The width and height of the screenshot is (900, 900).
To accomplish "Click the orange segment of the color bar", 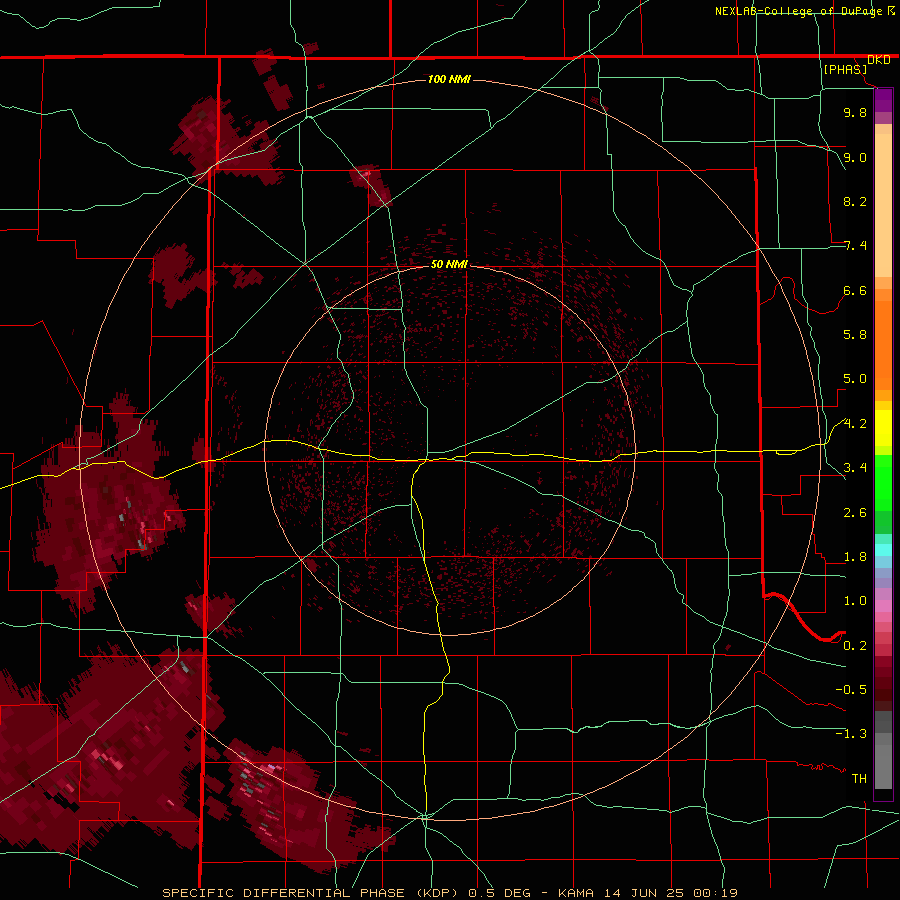I will coord(883,342).
